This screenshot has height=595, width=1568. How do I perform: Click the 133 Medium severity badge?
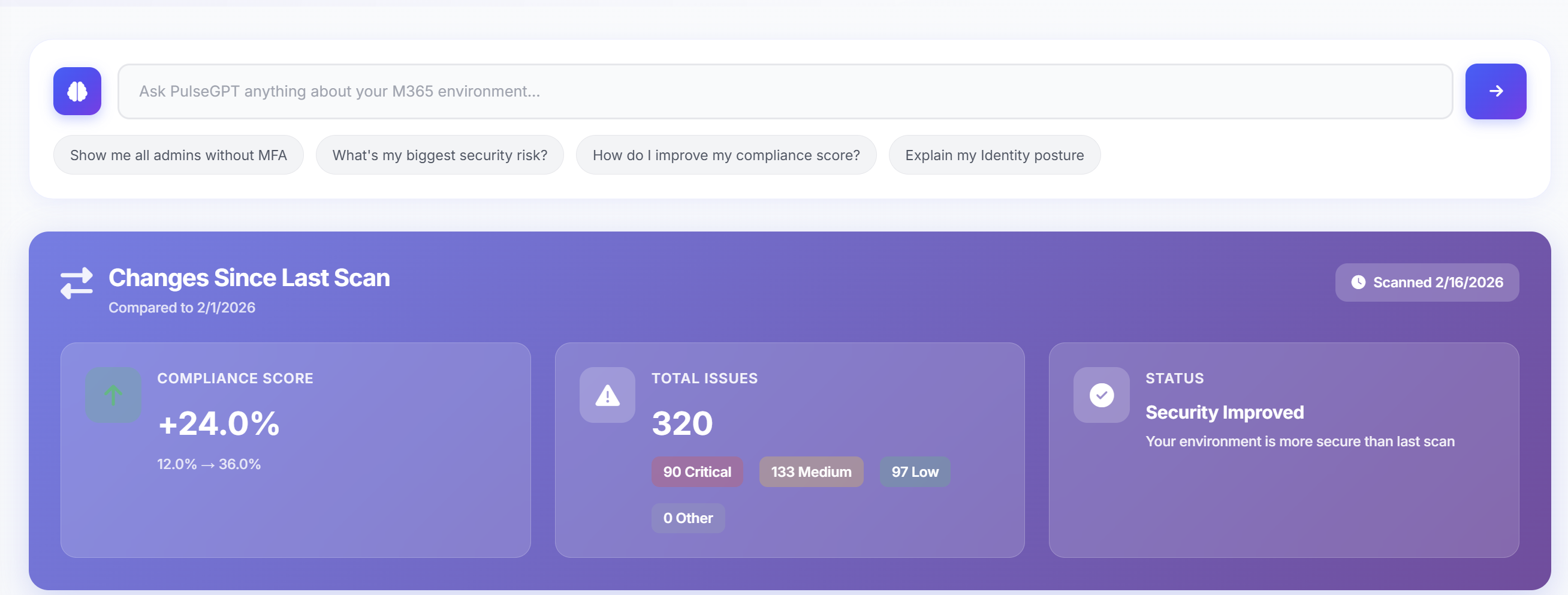[x=811, y=471]
